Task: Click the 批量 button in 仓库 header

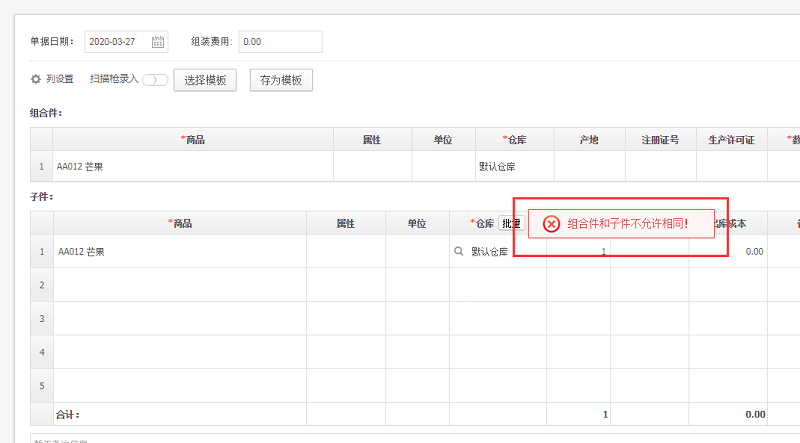Action: click(x=511, y=224)
